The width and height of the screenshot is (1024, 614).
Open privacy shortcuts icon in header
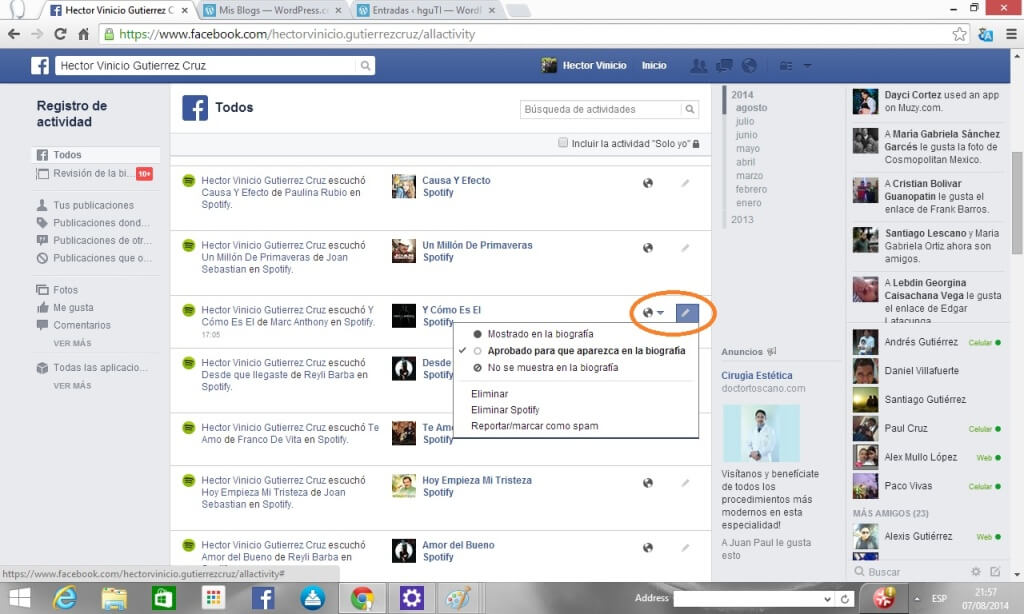[786, 65]
